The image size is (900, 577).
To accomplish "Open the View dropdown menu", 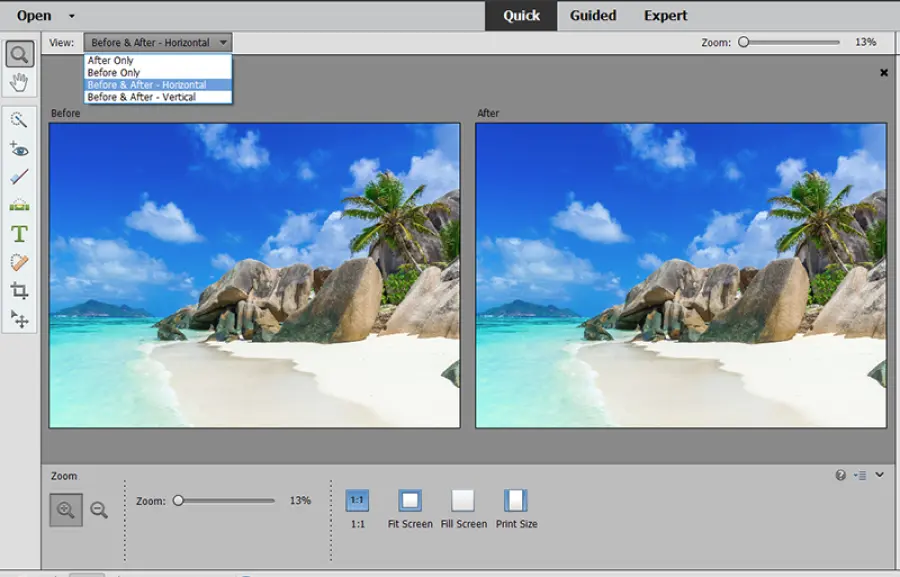I will (x=155, y=42).
